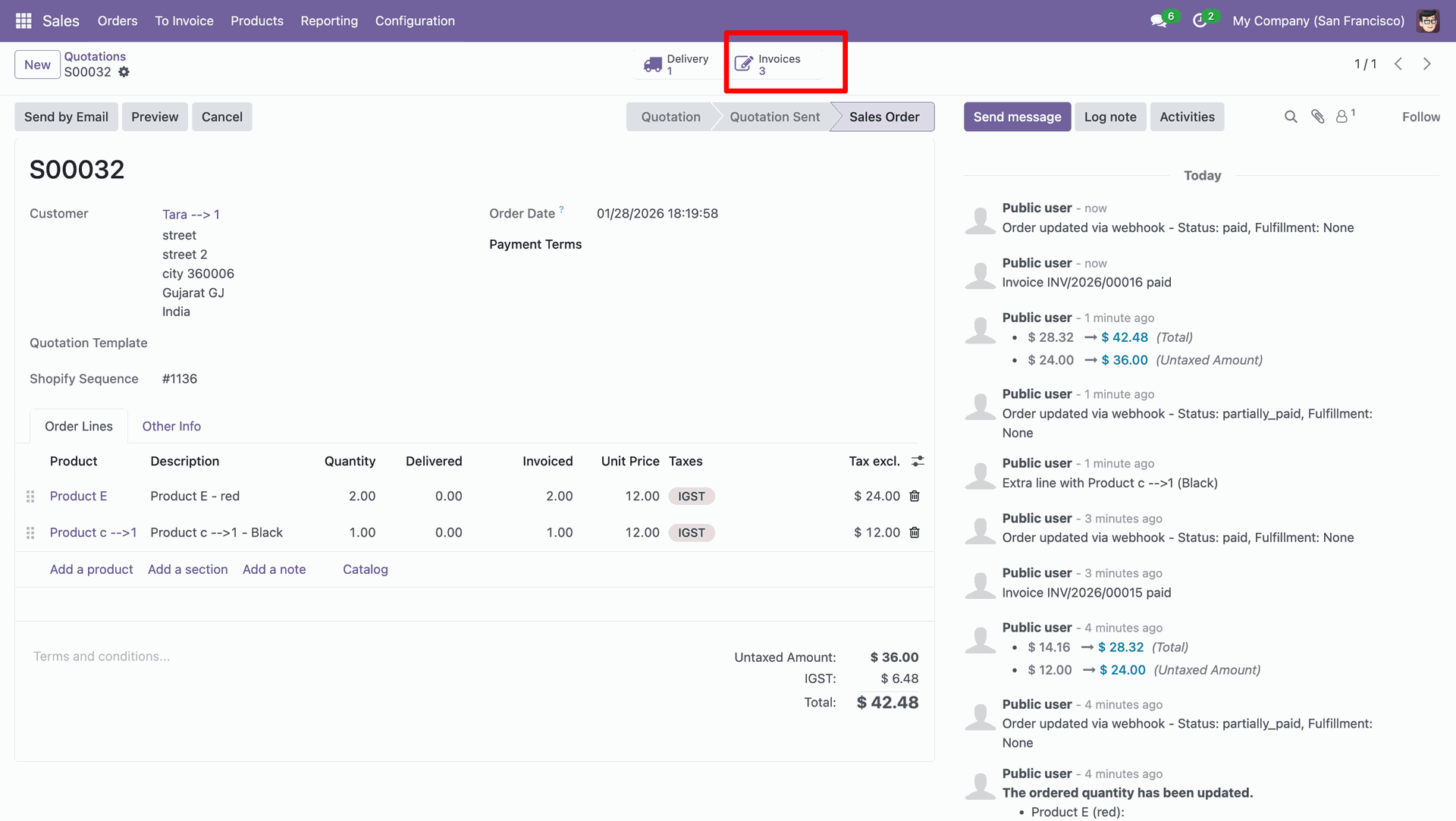
Task: Click the paperclip attachments icon
Action: pyautogui.click(x=1318, y=117)
